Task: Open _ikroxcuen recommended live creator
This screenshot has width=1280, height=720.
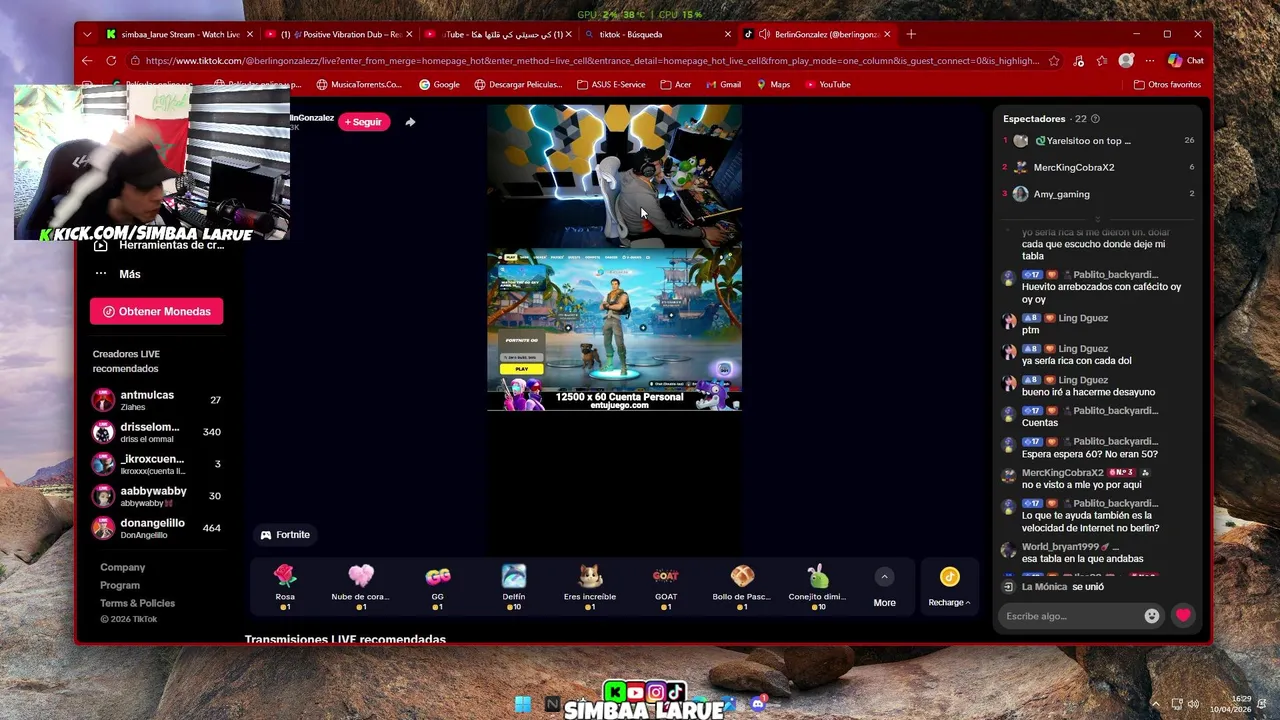Action: [x=157, y=464]
